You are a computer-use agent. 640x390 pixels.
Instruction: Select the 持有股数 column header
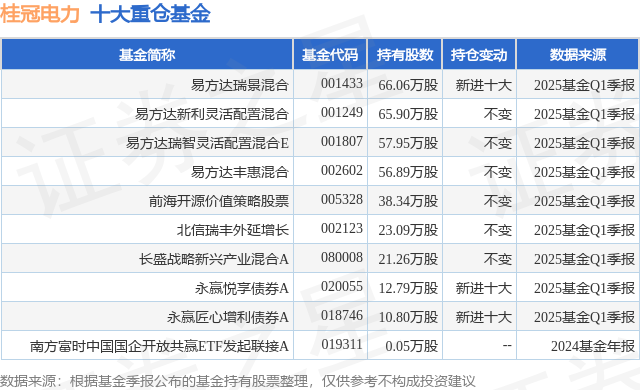pyautogui.click(x=404, y=55)
